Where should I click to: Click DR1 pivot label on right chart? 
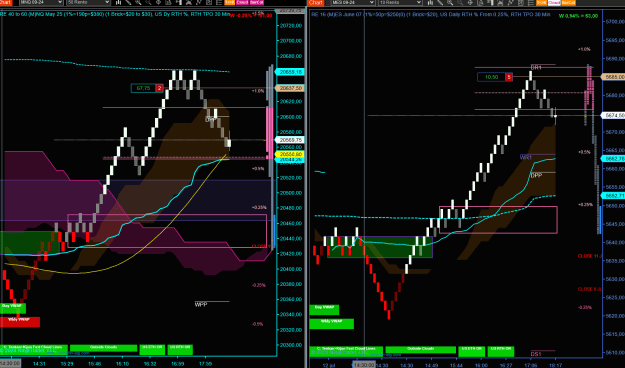[536, 68]
